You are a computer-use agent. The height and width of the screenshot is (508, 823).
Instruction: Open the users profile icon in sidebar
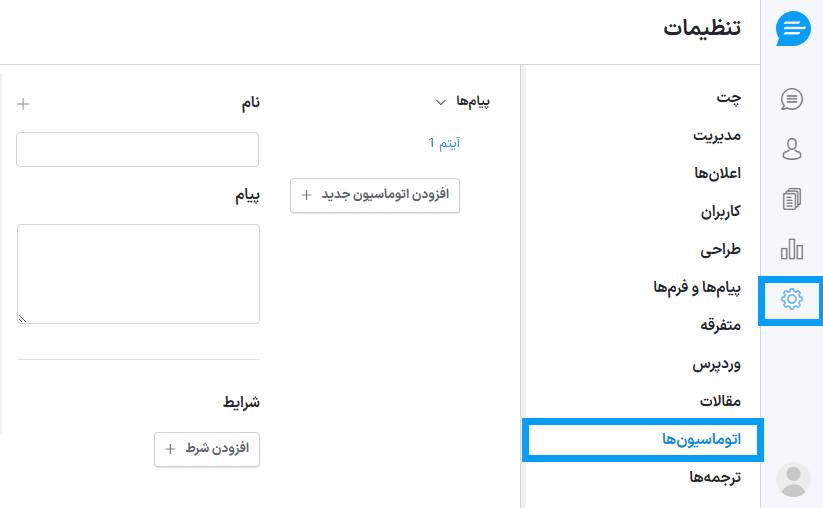[792, 149]
